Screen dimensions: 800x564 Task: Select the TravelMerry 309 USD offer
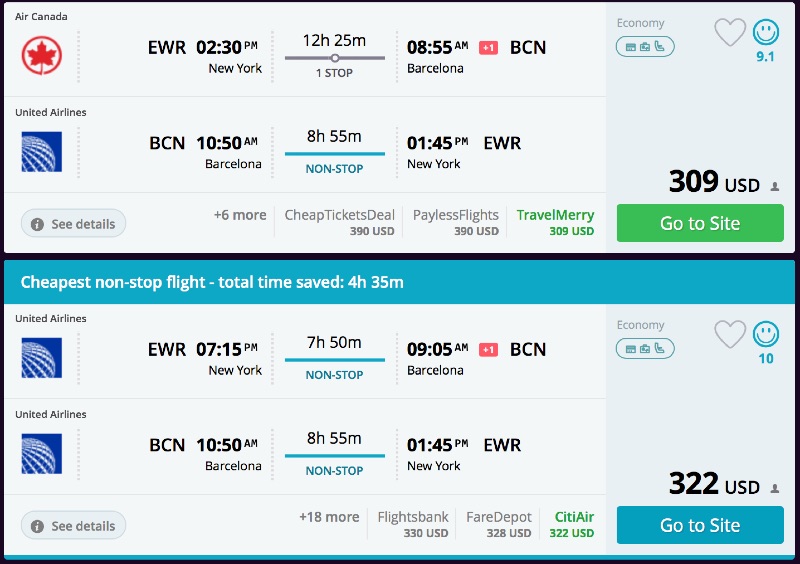555,222
